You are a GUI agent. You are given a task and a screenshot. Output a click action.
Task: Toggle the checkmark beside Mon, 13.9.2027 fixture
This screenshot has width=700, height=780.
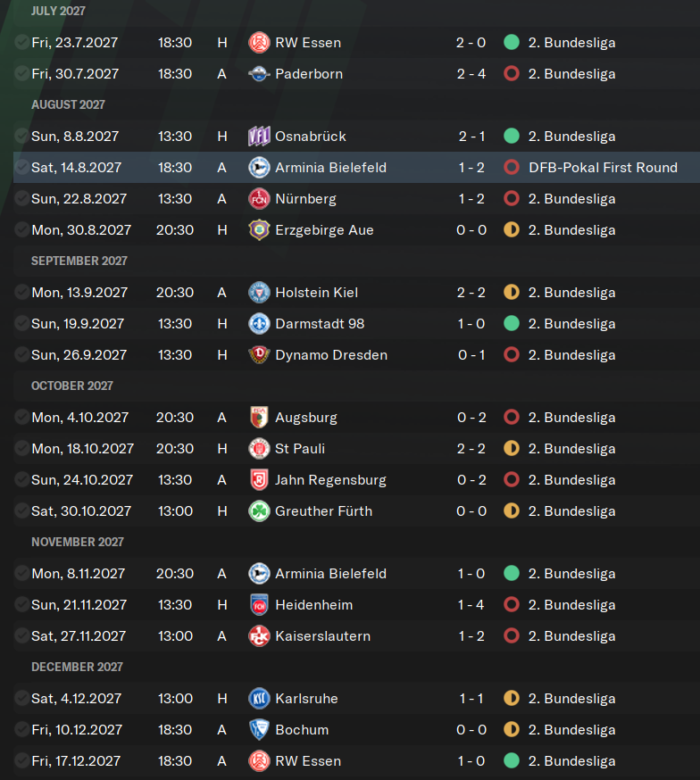click(21, 292)
